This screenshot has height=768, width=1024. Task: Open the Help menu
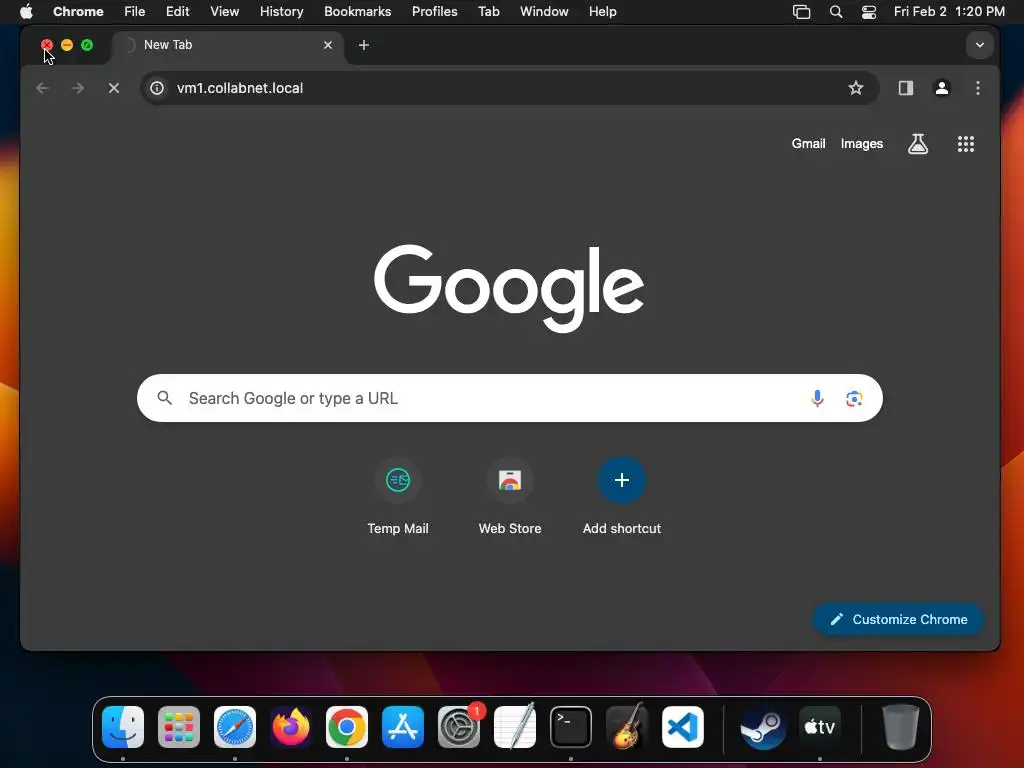tap(602, 12)
